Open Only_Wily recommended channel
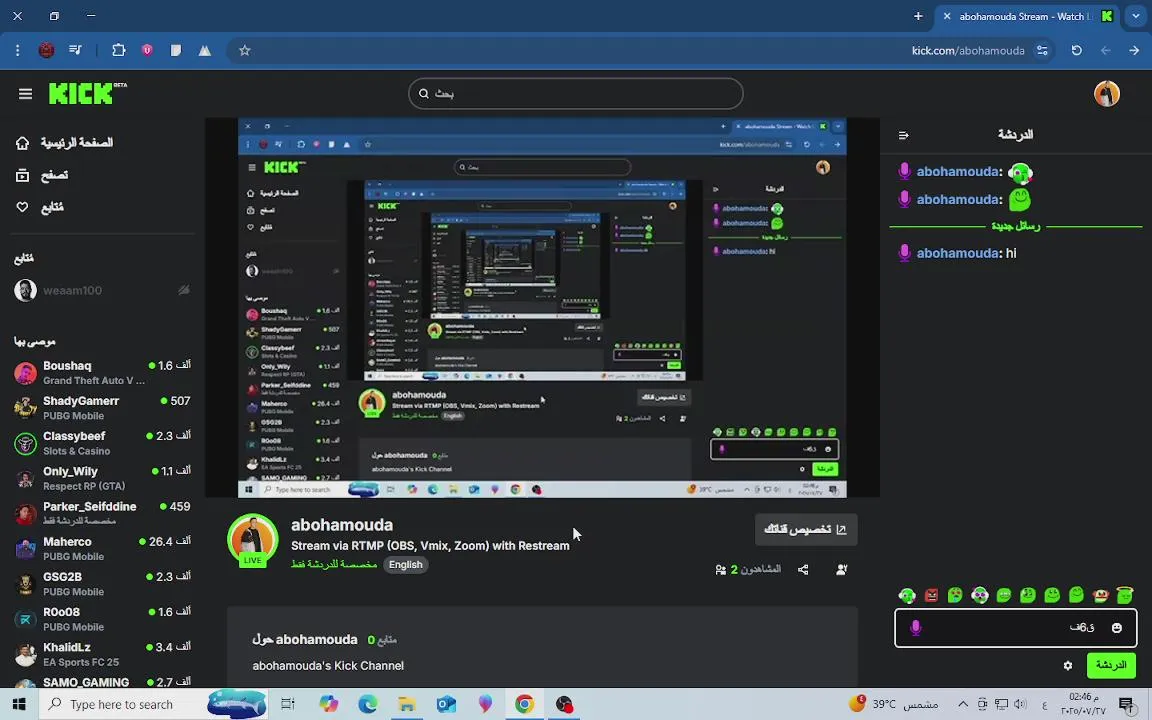This screenshot has width=1152, height=720. coord(102,478)
